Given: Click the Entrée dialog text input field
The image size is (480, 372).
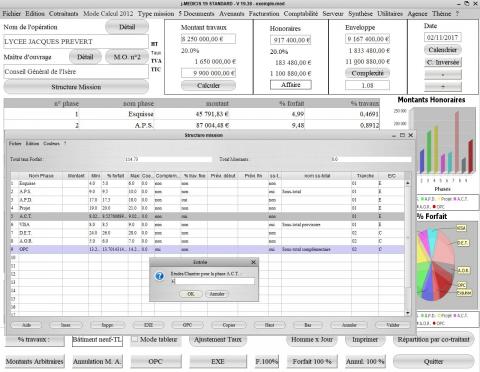Looking at the screenshot, I should 213,282.
